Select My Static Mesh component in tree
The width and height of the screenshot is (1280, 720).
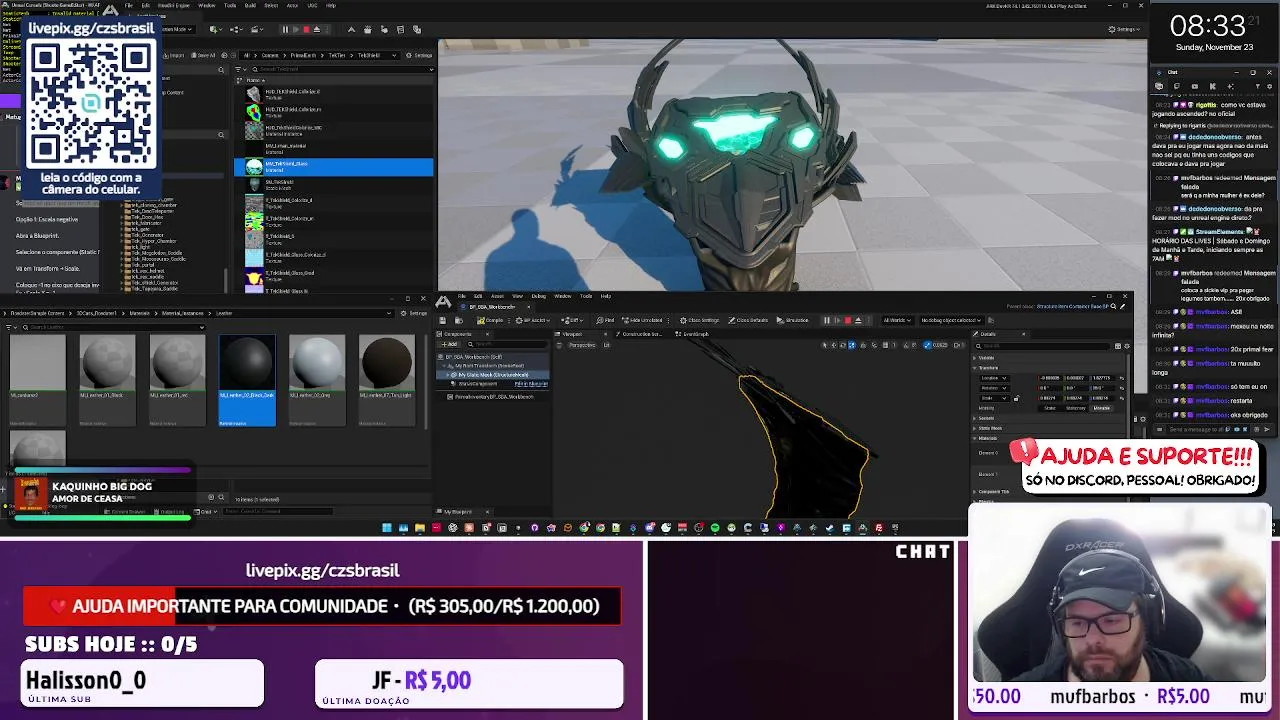point(493,375)
